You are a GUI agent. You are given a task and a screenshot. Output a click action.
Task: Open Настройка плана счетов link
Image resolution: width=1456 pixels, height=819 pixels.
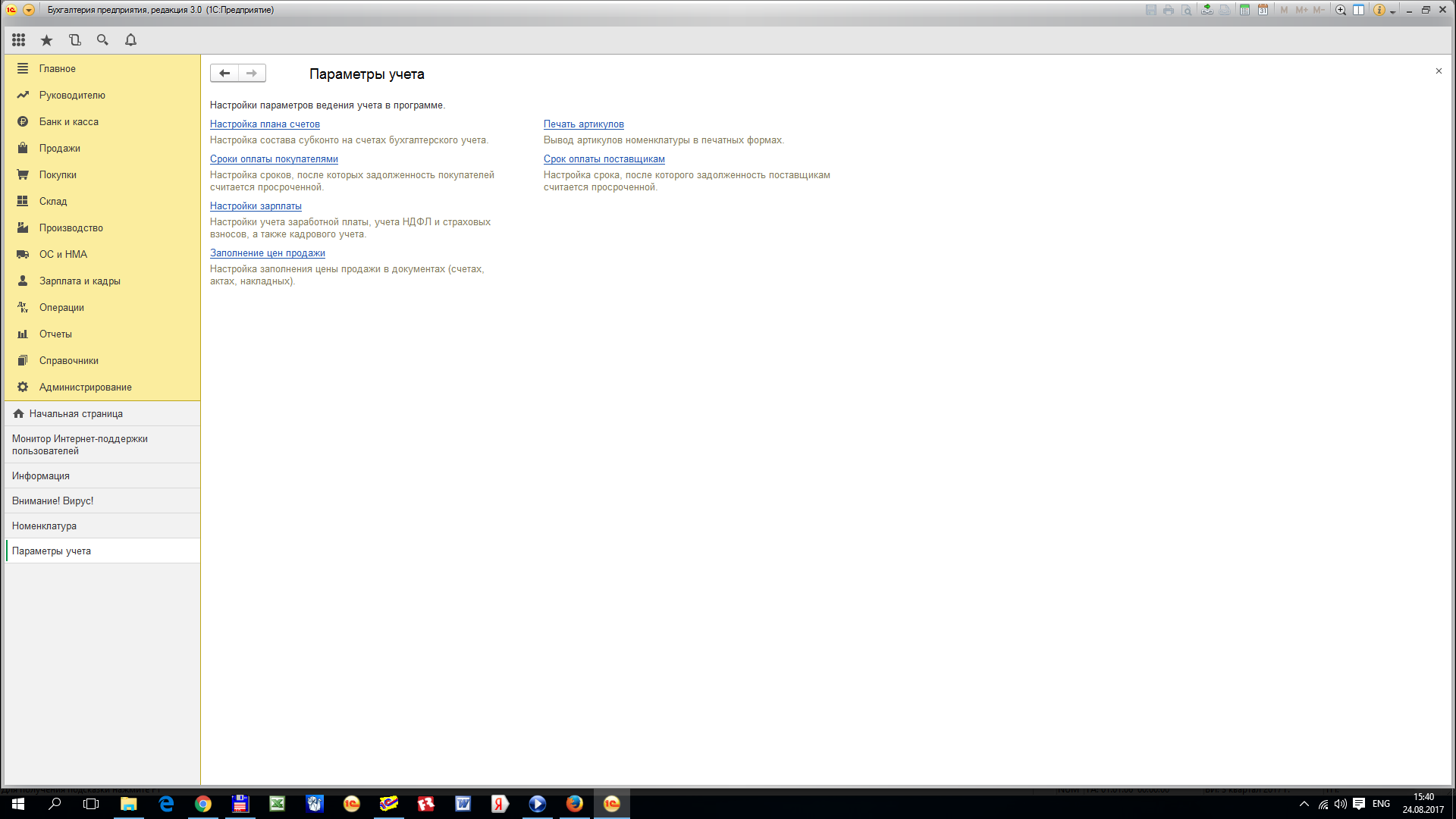pos(265,124)
